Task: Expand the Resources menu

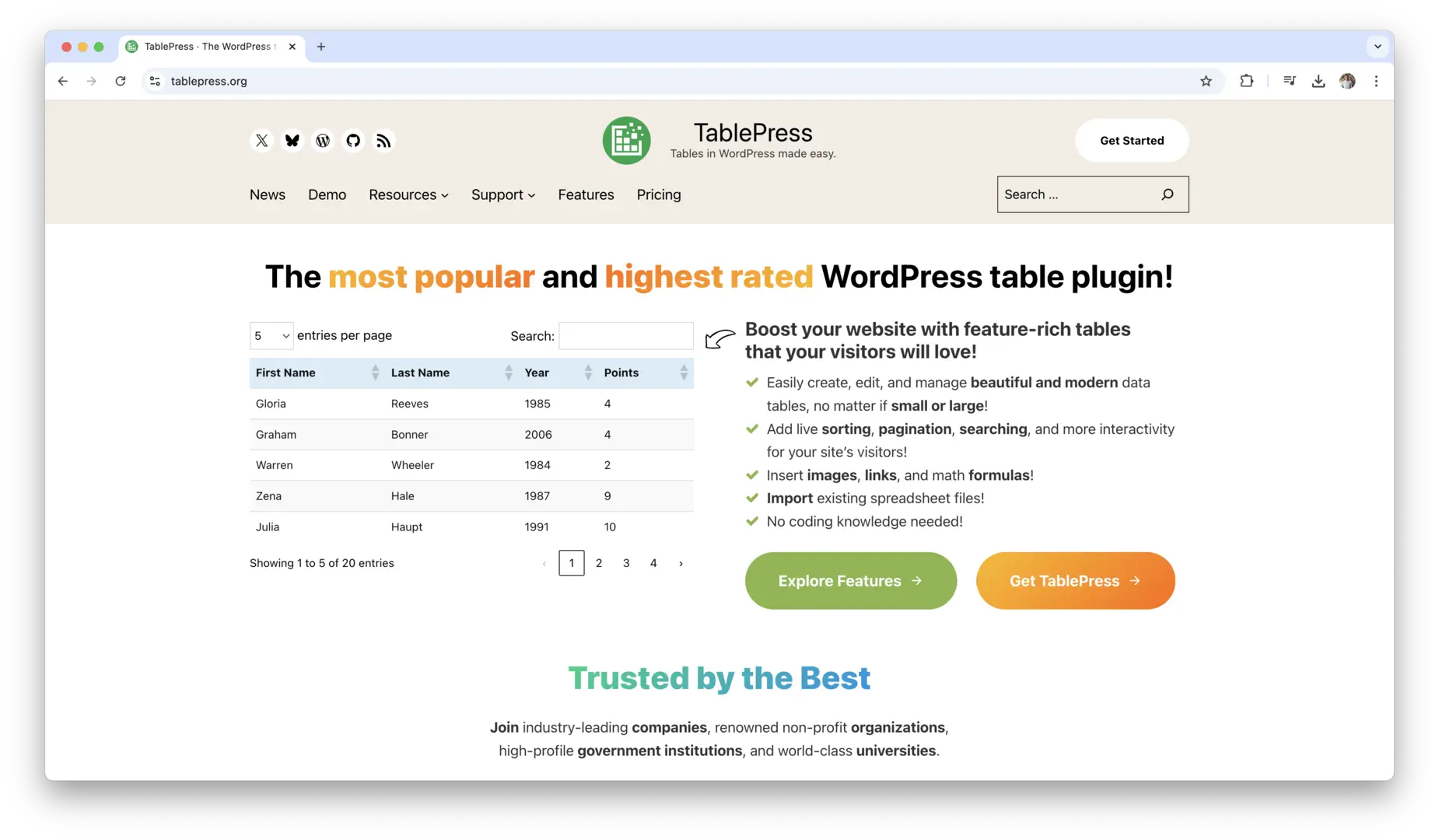Action: [x=408, y=195]
